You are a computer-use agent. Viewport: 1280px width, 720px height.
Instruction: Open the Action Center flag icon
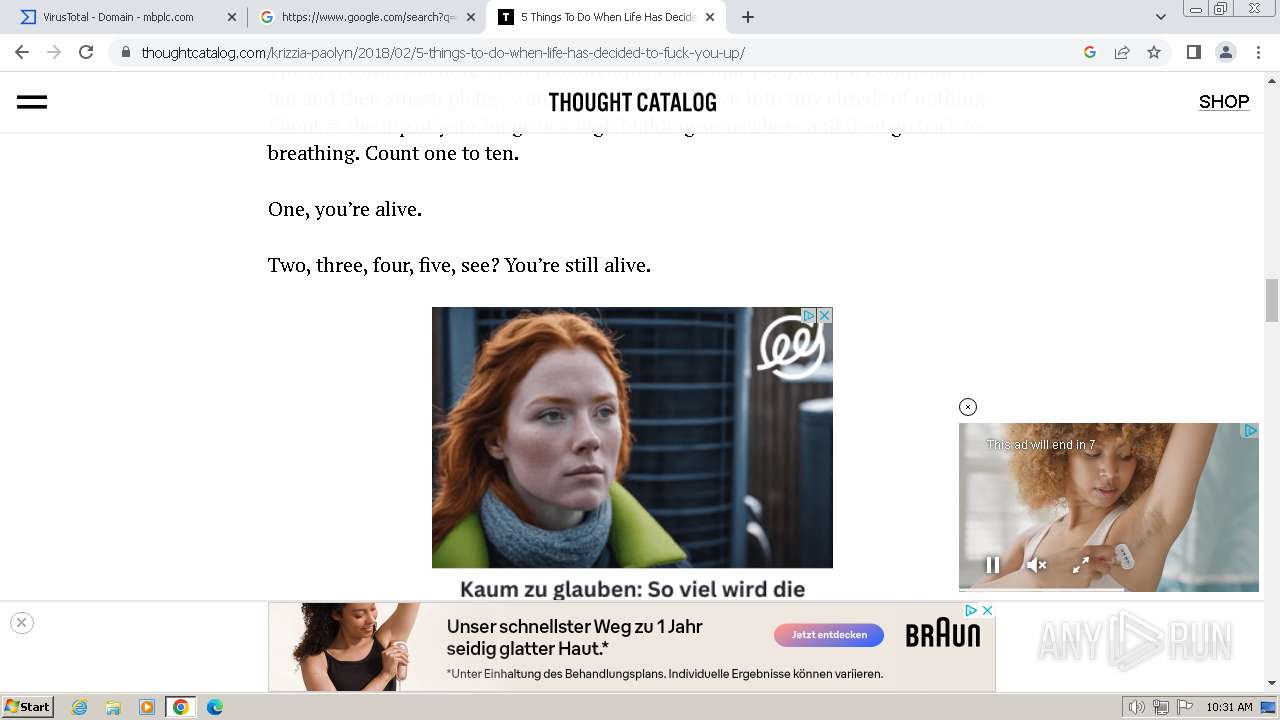point(1184,707)
